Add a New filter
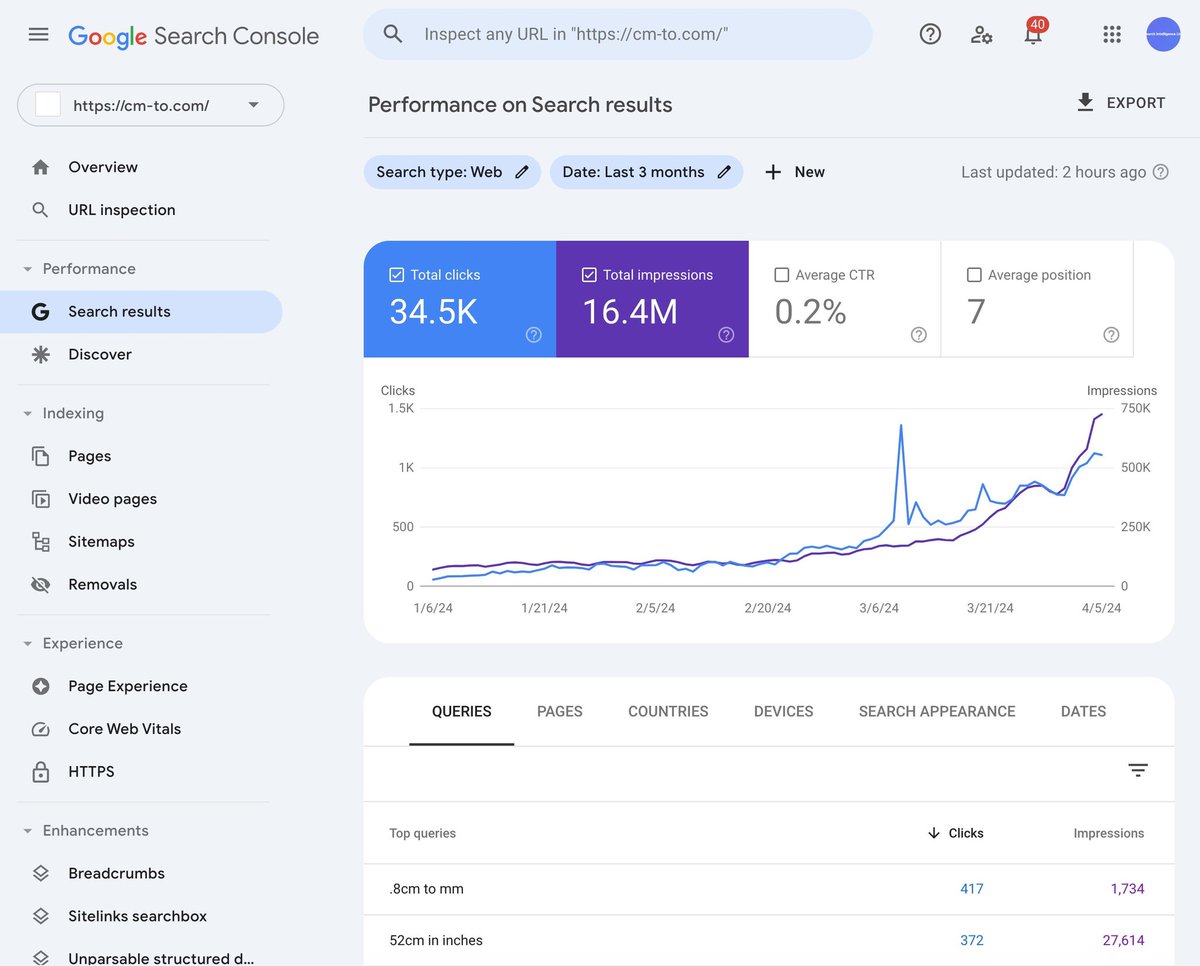The height and width of the screenshot is (966, 1200). click(x=795, y=172)
